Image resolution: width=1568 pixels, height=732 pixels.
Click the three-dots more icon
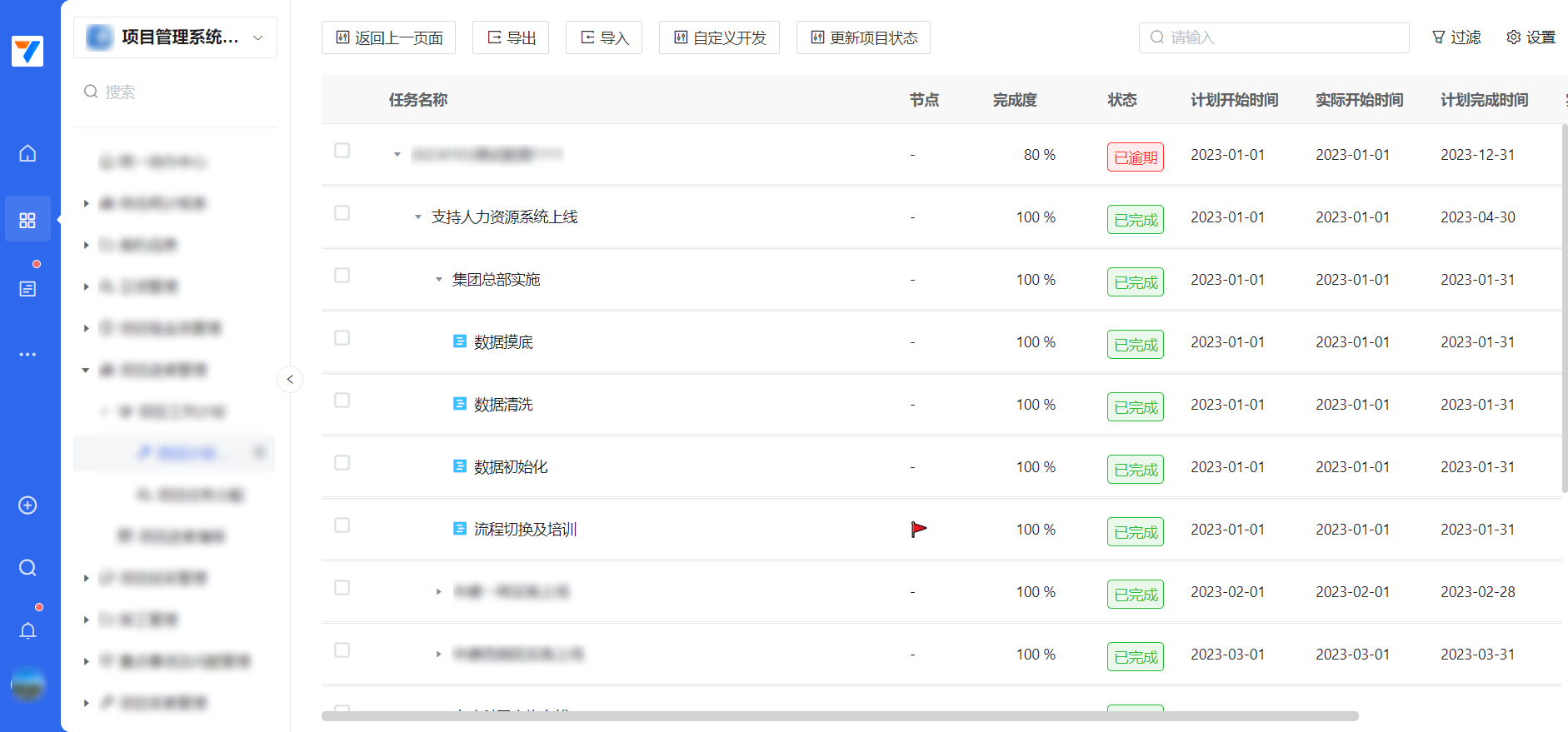27,355
